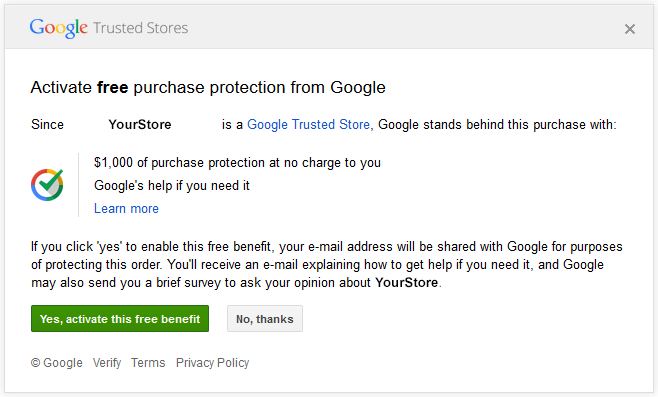Open the Google Trusted Store link
Screen dimensions: 658x397
308,125
